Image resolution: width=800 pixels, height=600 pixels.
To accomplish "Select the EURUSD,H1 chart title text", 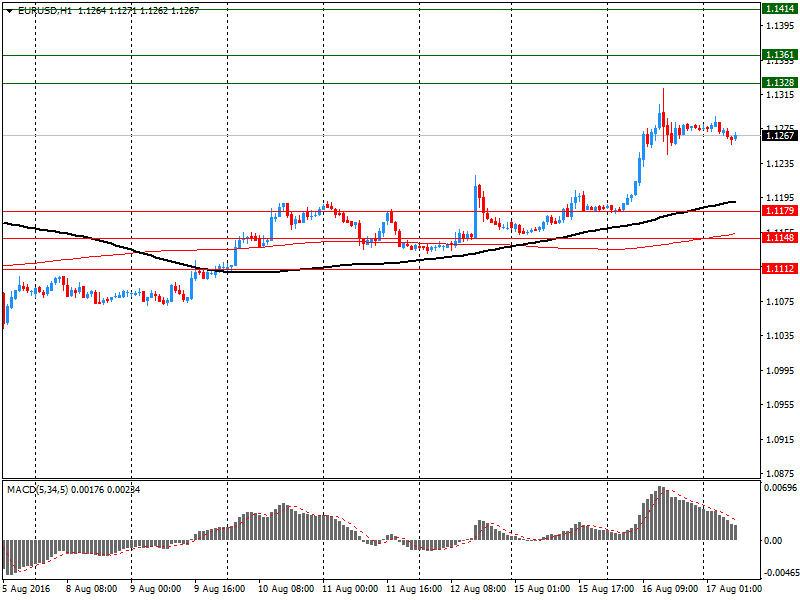I will pyautogui.click(x=44, y=11).
